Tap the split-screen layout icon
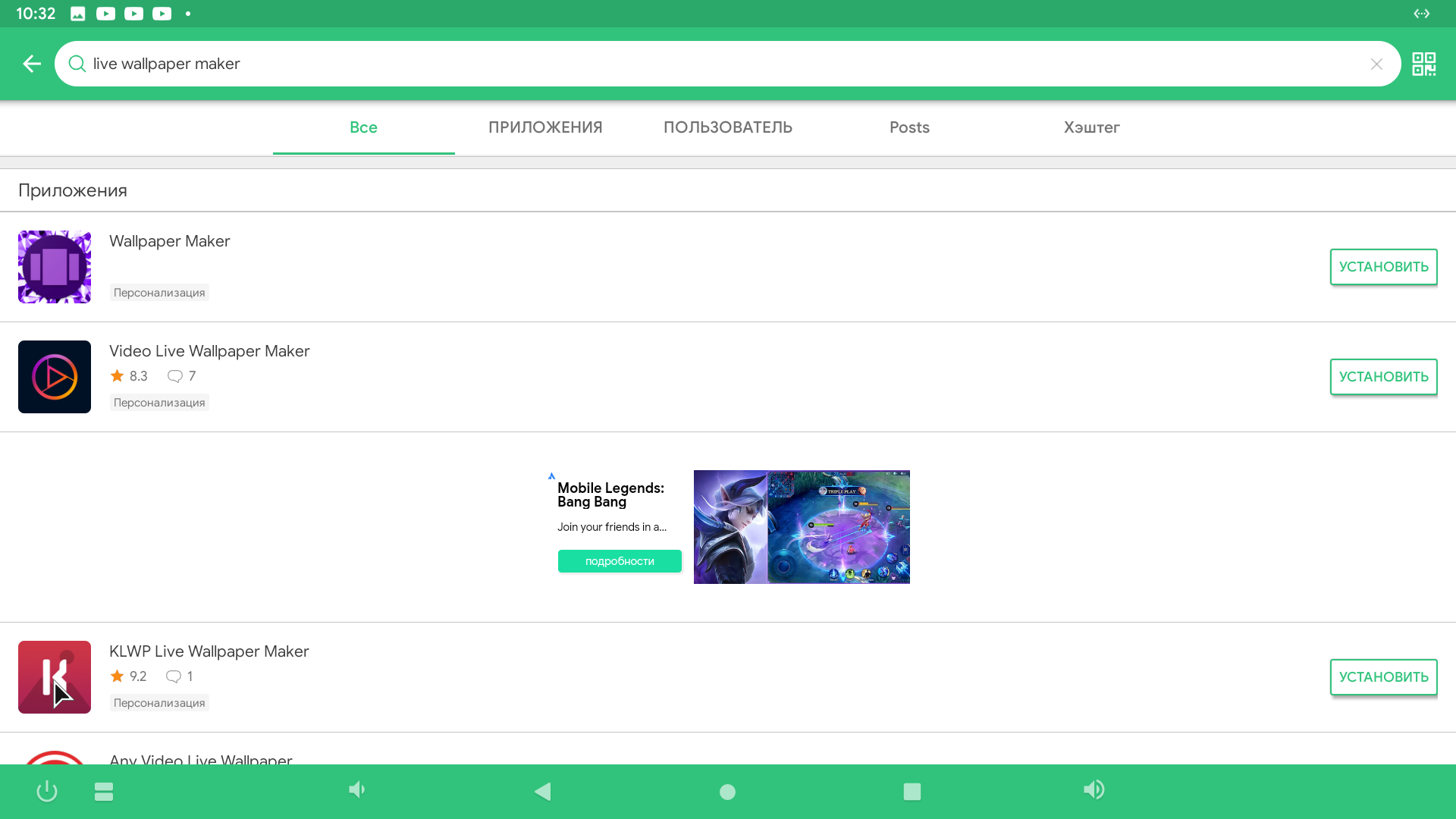The height and width of the screenshot is (819, 1456). tap(104, 792)
